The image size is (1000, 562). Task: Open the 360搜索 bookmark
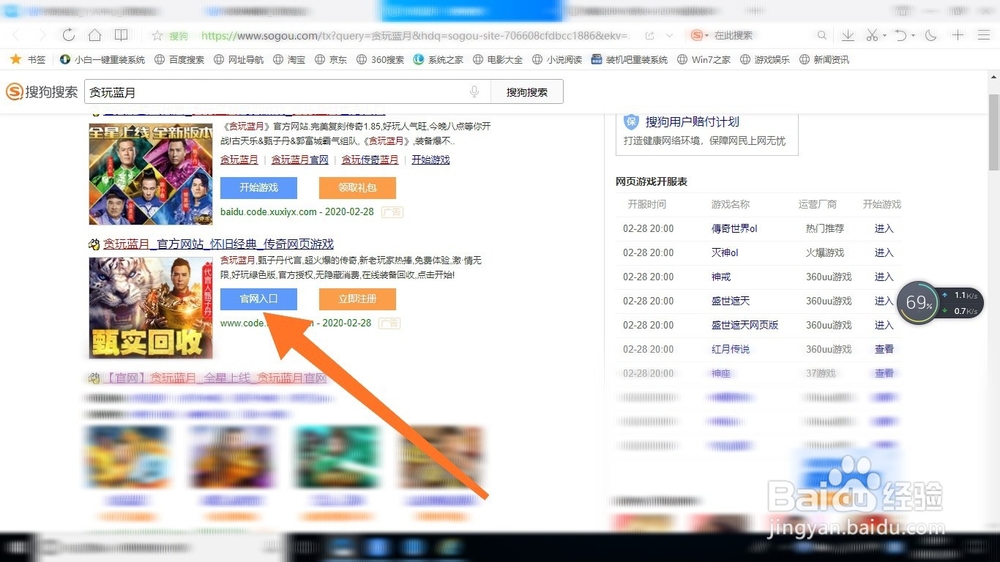tap(380, 59)
